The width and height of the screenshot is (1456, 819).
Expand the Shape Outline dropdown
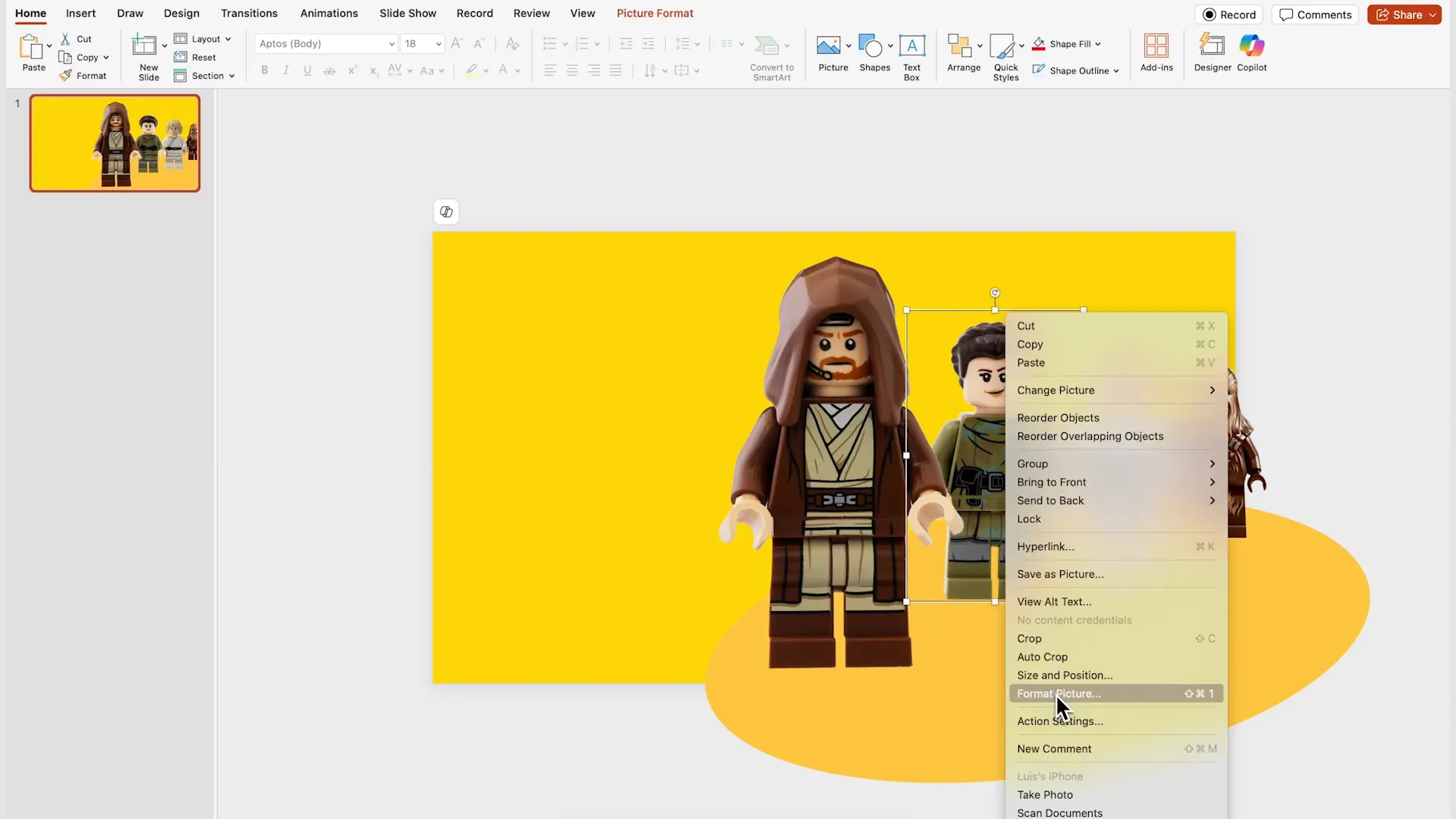pos(1116,71)
